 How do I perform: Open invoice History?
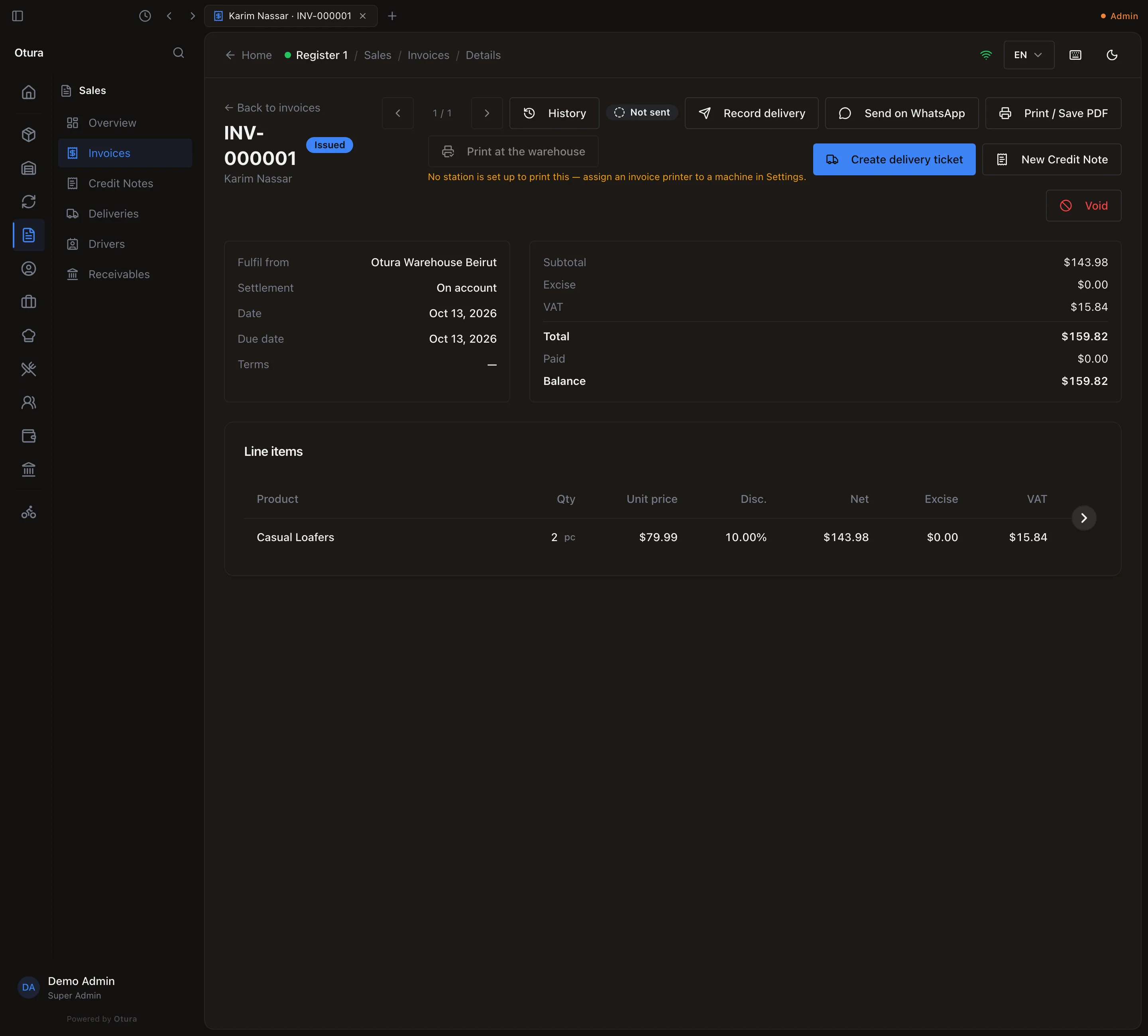click(x=554, y=113)
